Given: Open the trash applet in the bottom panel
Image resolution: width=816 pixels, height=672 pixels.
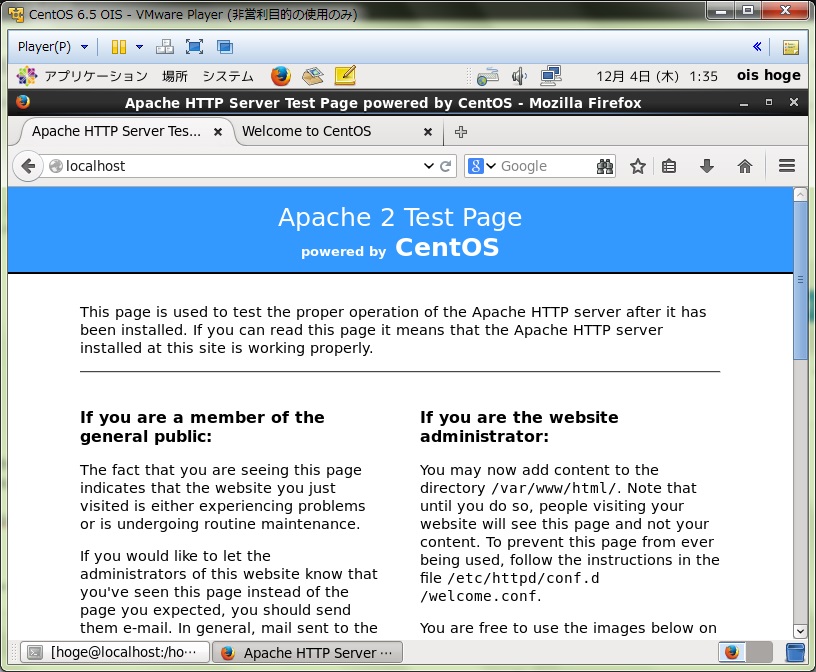Looking at the screenshot, I should [795, 652].
